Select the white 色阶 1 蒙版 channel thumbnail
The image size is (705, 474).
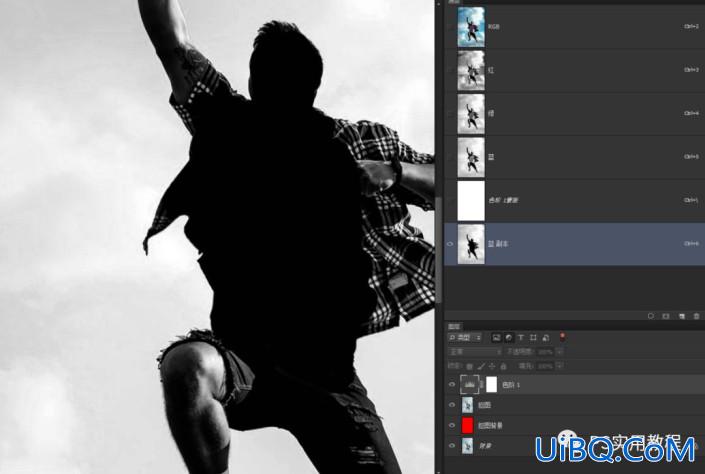[x=471, y=200]
